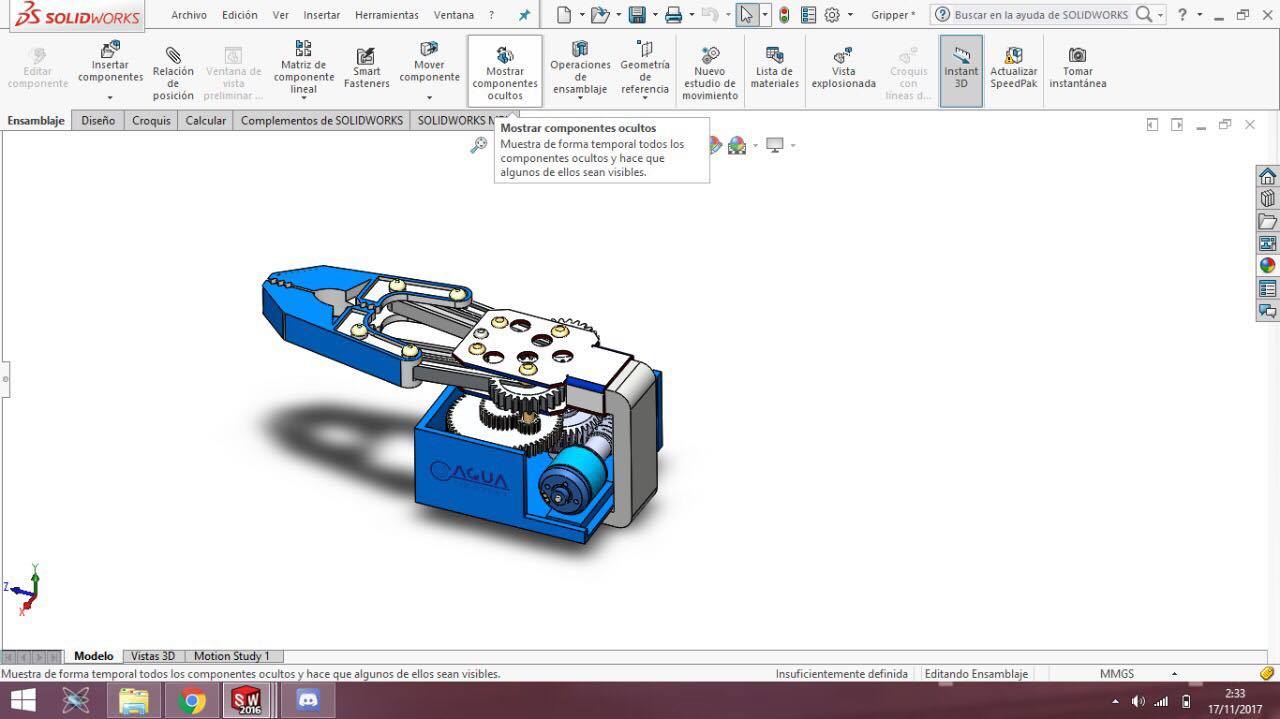Open Google Chrome from taskbar
1280x719 pixels.
pyautogui.click(x=191, y=700)
